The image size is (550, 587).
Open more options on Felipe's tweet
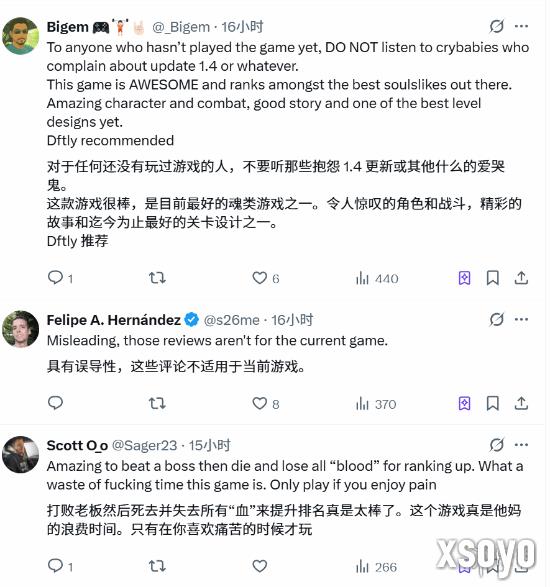[521, 319]
